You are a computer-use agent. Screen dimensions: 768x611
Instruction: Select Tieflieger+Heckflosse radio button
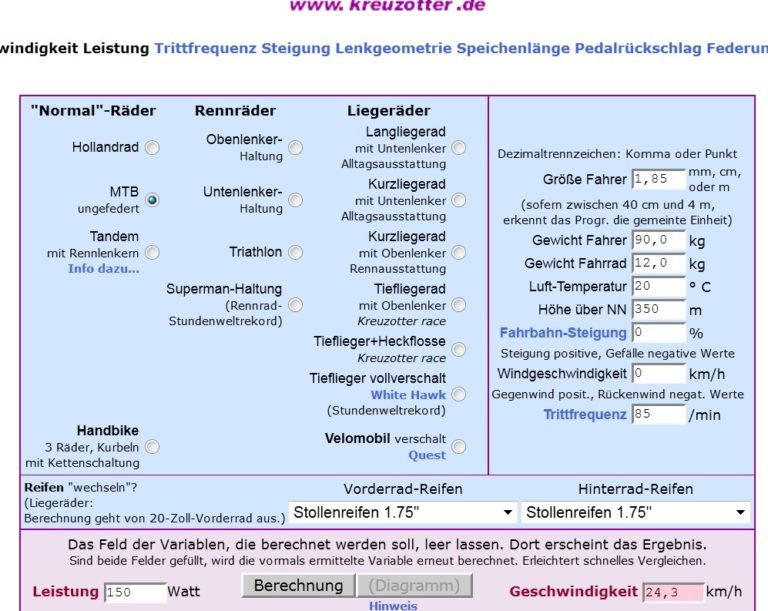(459, 349)
